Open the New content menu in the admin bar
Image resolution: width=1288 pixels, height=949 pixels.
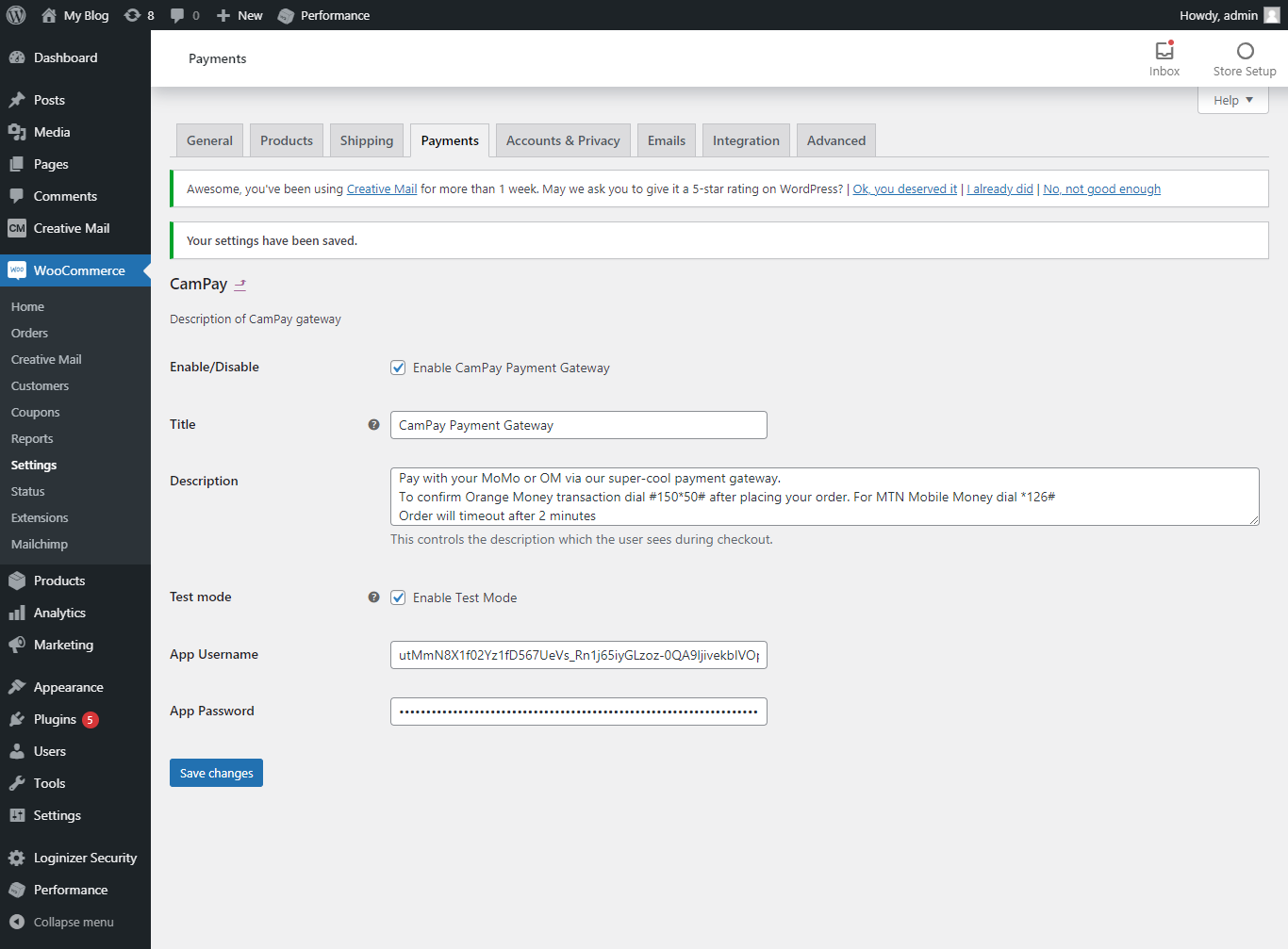click(239, 15)
